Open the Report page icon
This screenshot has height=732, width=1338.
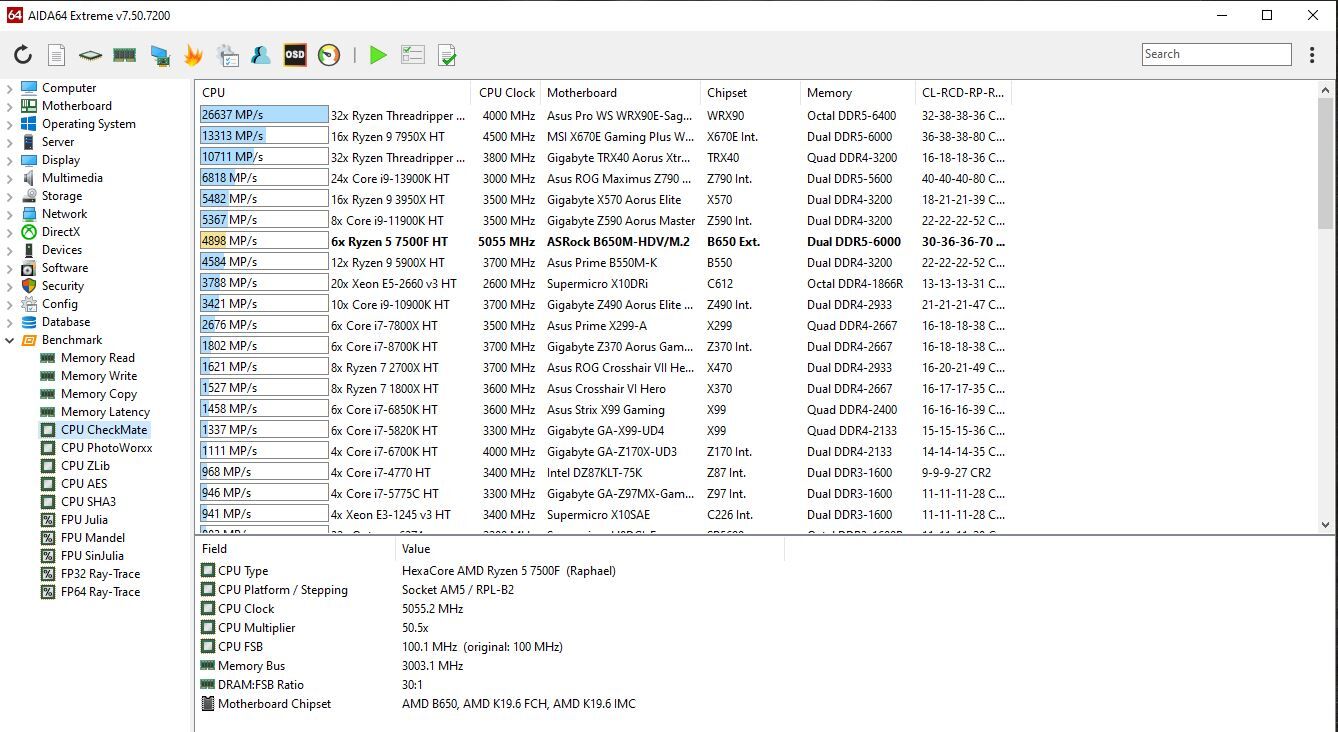click(x=57, y=56)
